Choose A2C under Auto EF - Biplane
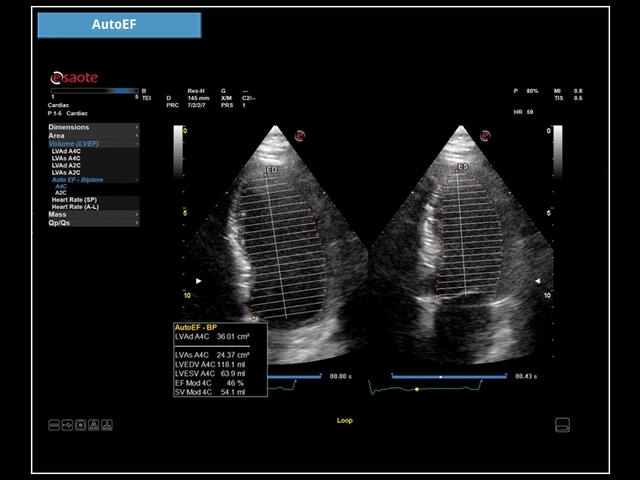This screenshot has height=480, width=640. (x=61, y=192)
